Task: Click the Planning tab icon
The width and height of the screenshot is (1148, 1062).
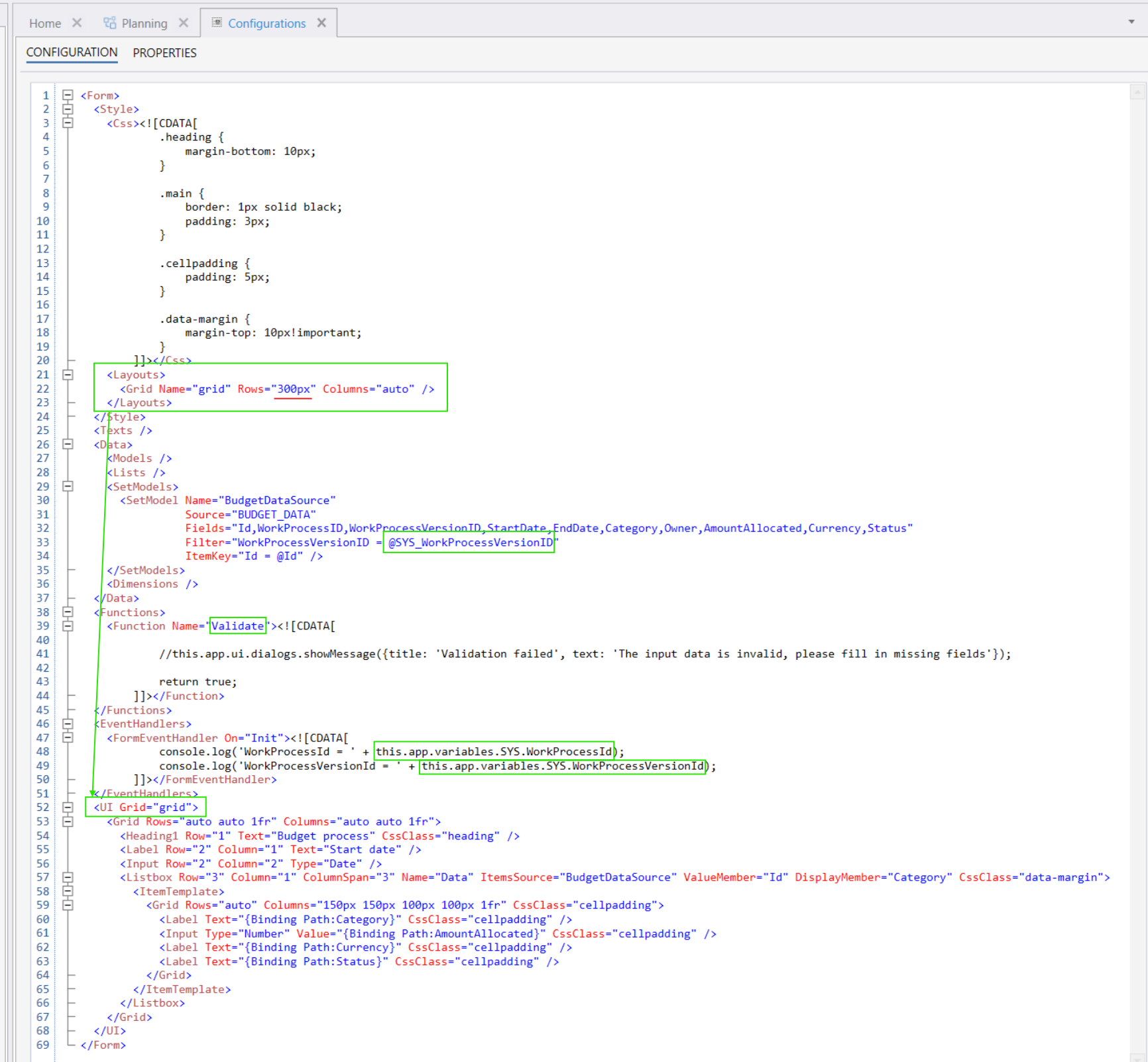Action: pyautogui.click(x=110, y=23)
